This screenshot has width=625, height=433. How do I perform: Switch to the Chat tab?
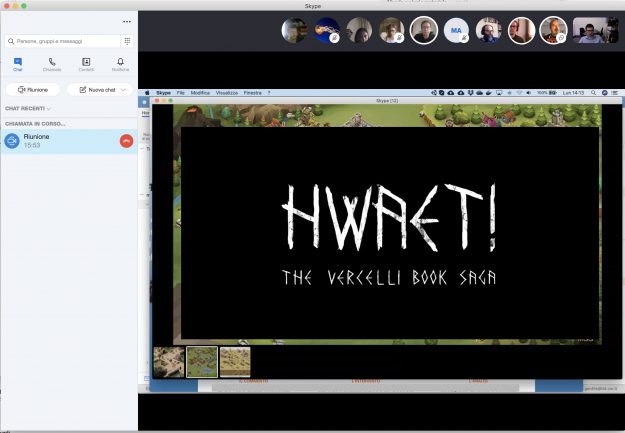tap(18, 64)
